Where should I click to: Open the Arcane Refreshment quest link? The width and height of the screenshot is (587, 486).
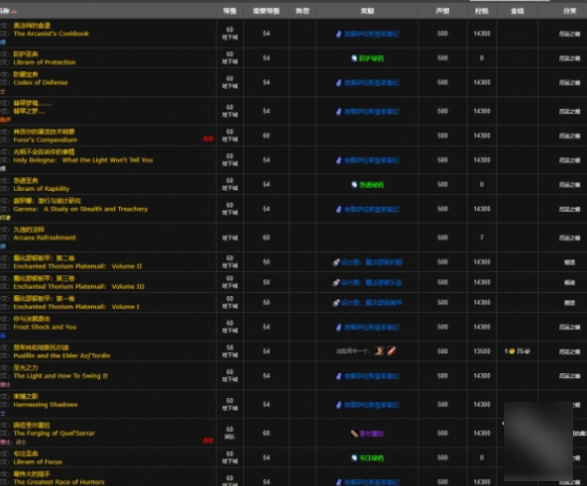[x=45, y=238]
